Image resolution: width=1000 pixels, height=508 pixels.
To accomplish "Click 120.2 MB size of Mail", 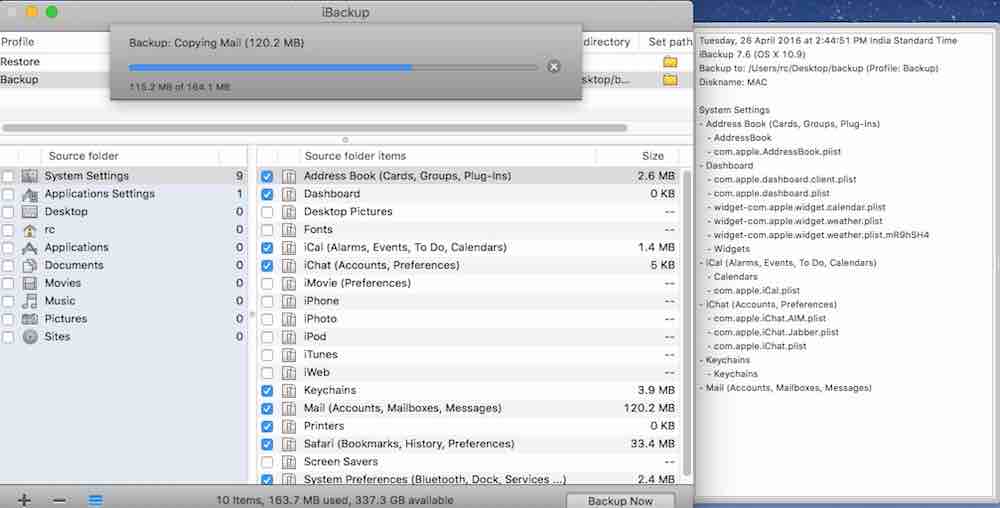I will pos(649,408).
